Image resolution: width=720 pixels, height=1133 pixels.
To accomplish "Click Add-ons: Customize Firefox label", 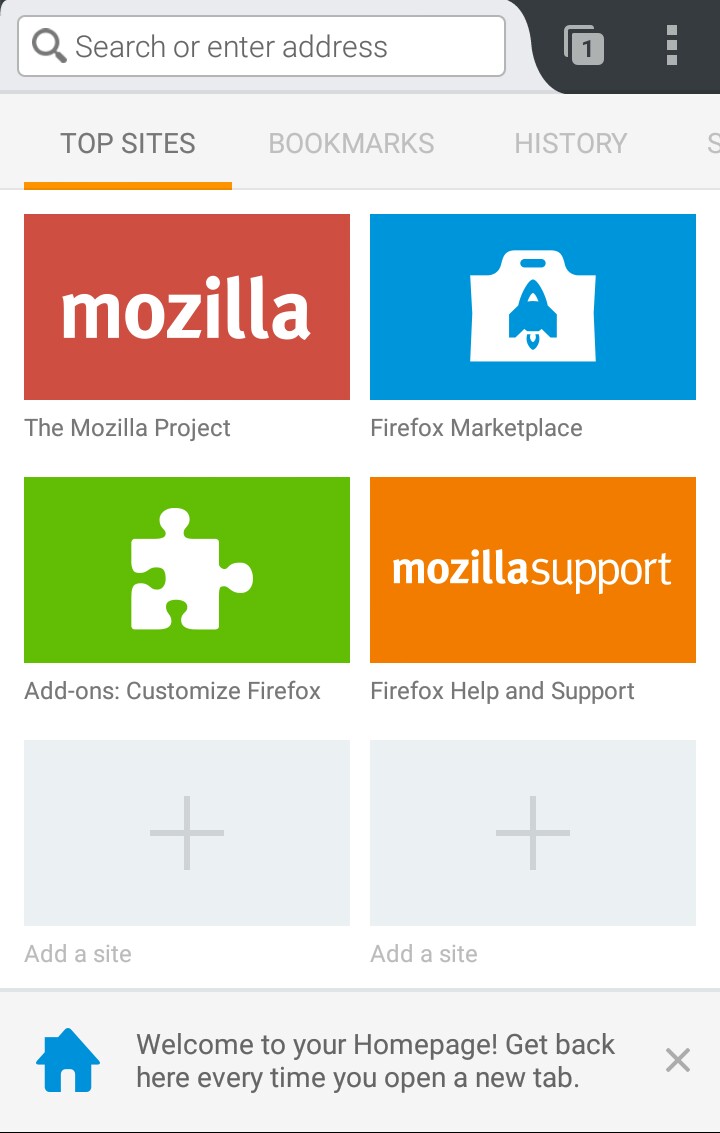I will pyautogui.click(x=172, y=691).
